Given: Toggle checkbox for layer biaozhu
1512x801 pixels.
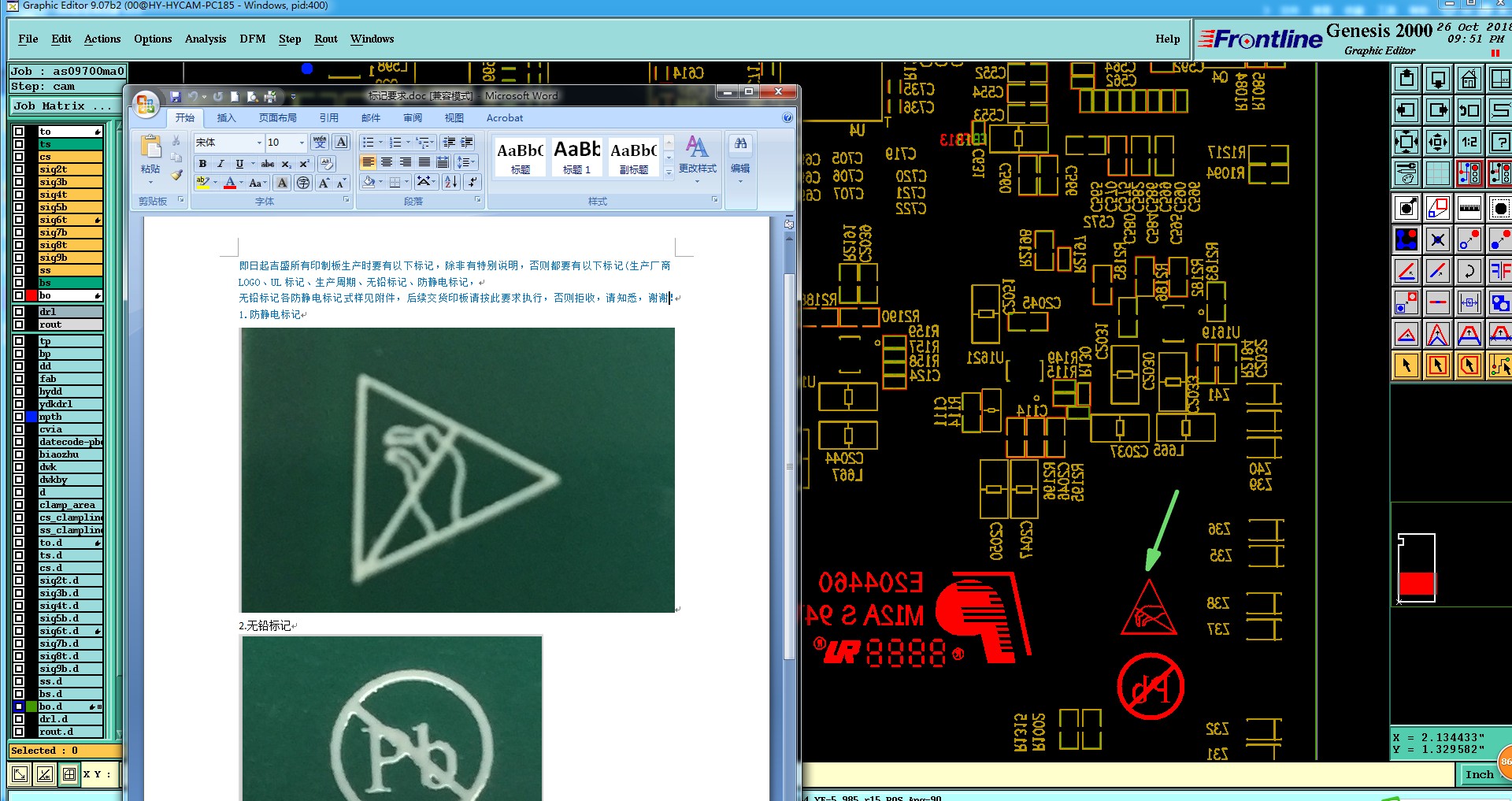Looking at the screenshot, I should pos(19,454).
